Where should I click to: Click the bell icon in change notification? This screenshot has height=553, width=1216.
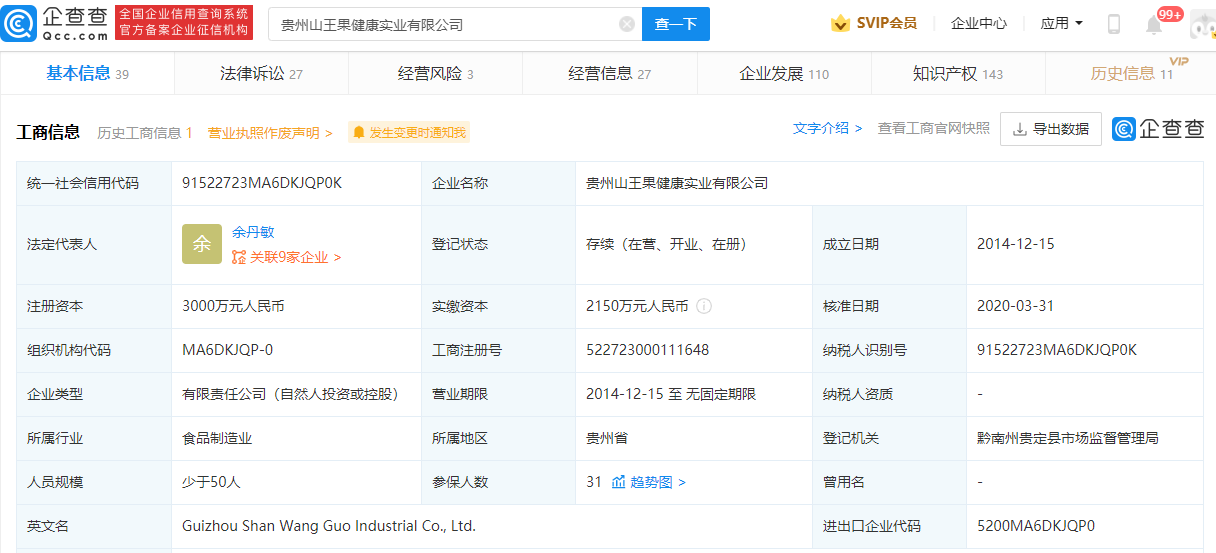pos(358,132)
